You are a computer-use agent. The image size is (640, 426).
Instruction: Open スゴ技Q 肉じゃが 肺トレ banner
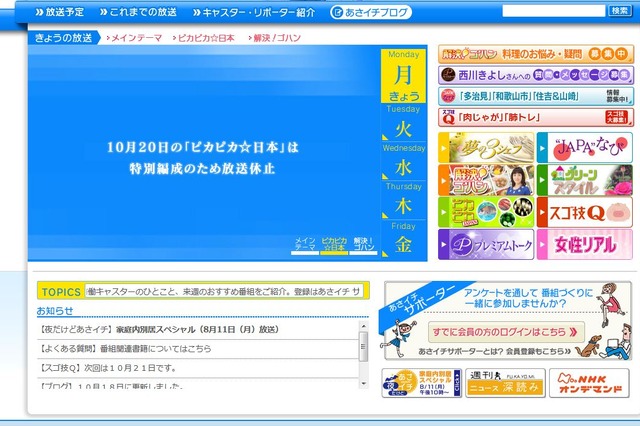pyautogui.click(x=536, y=118)
